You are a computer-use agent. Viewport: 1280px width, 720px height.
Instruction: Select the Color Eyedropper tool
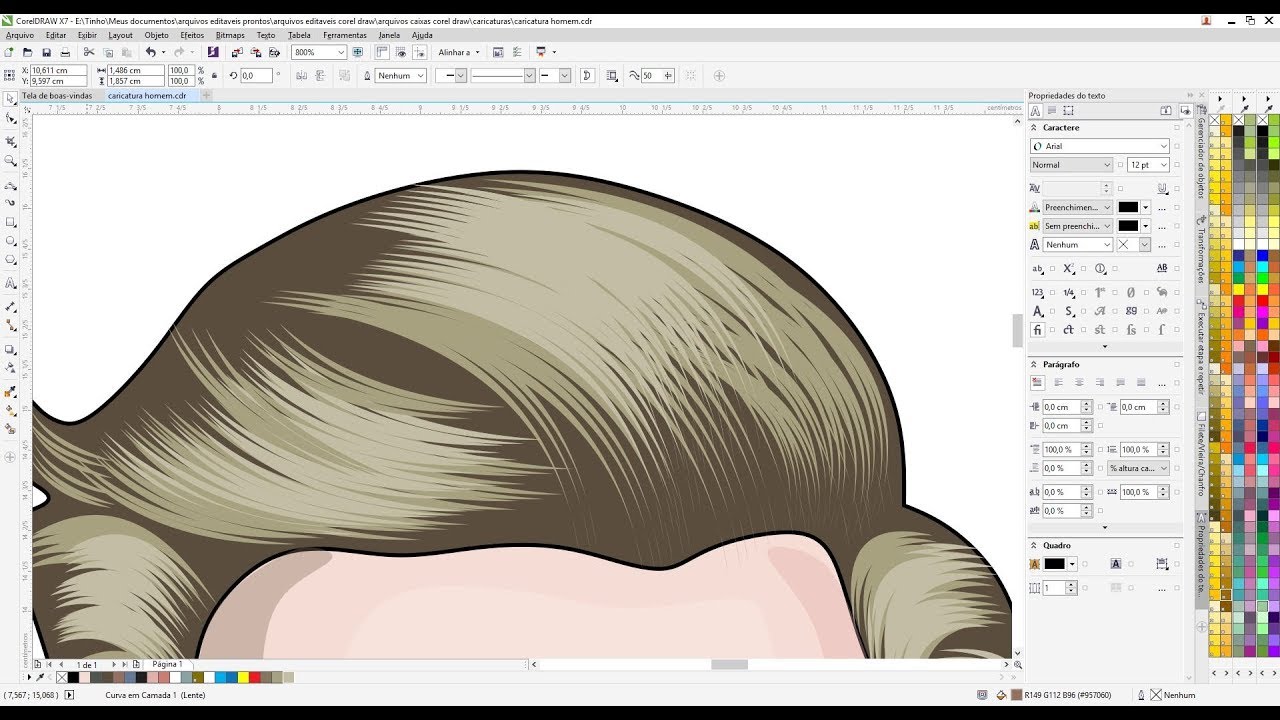point(11,391)
